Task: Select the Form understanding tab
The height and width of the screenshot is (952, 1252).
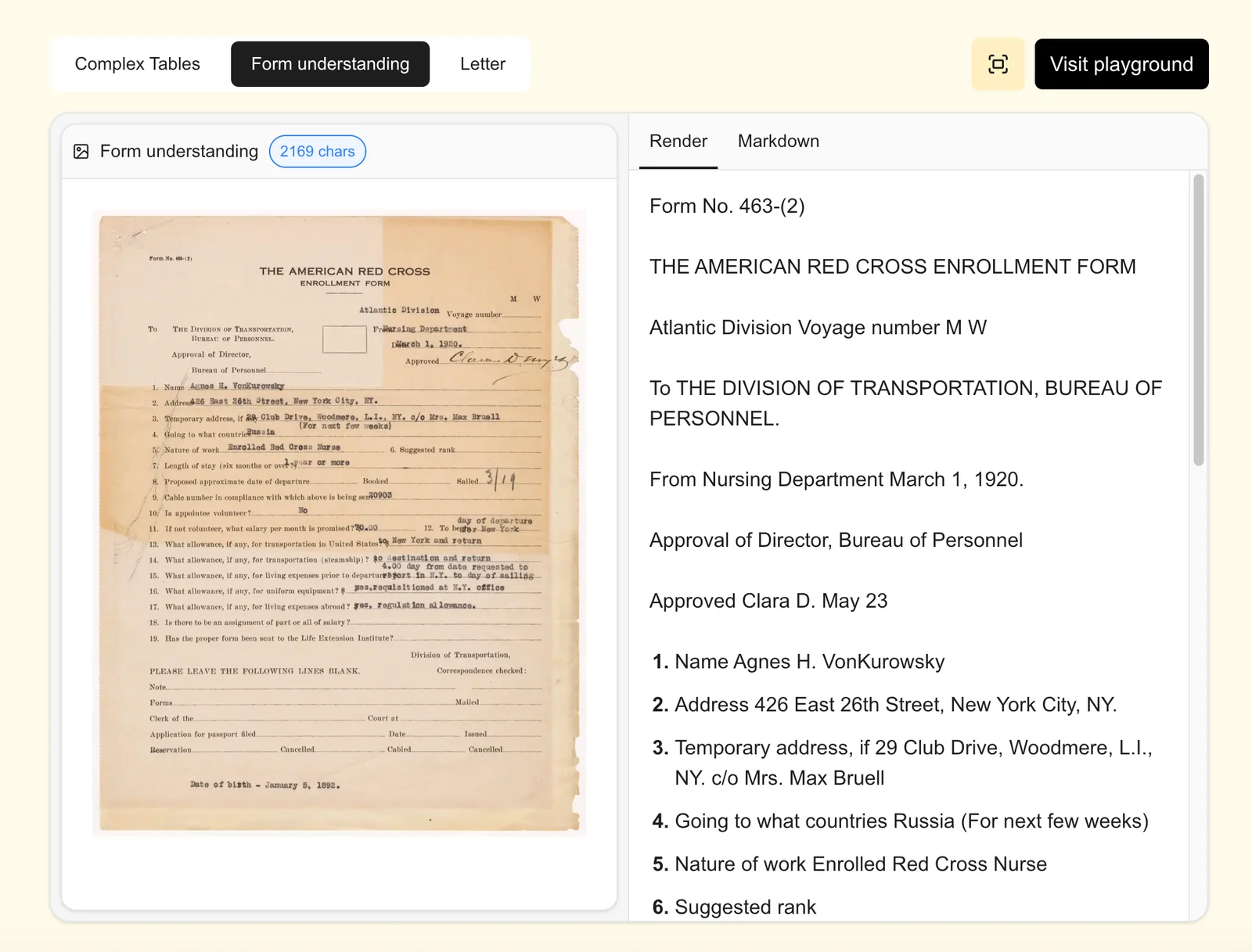Action: pos(329,64)
